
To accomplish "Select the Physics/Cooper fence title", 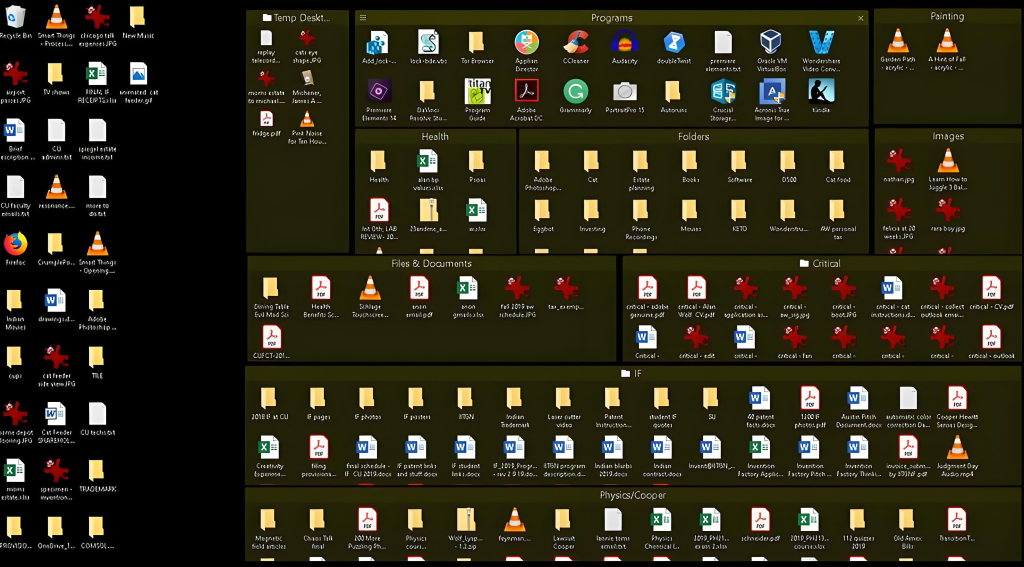I will coord(632,495).
